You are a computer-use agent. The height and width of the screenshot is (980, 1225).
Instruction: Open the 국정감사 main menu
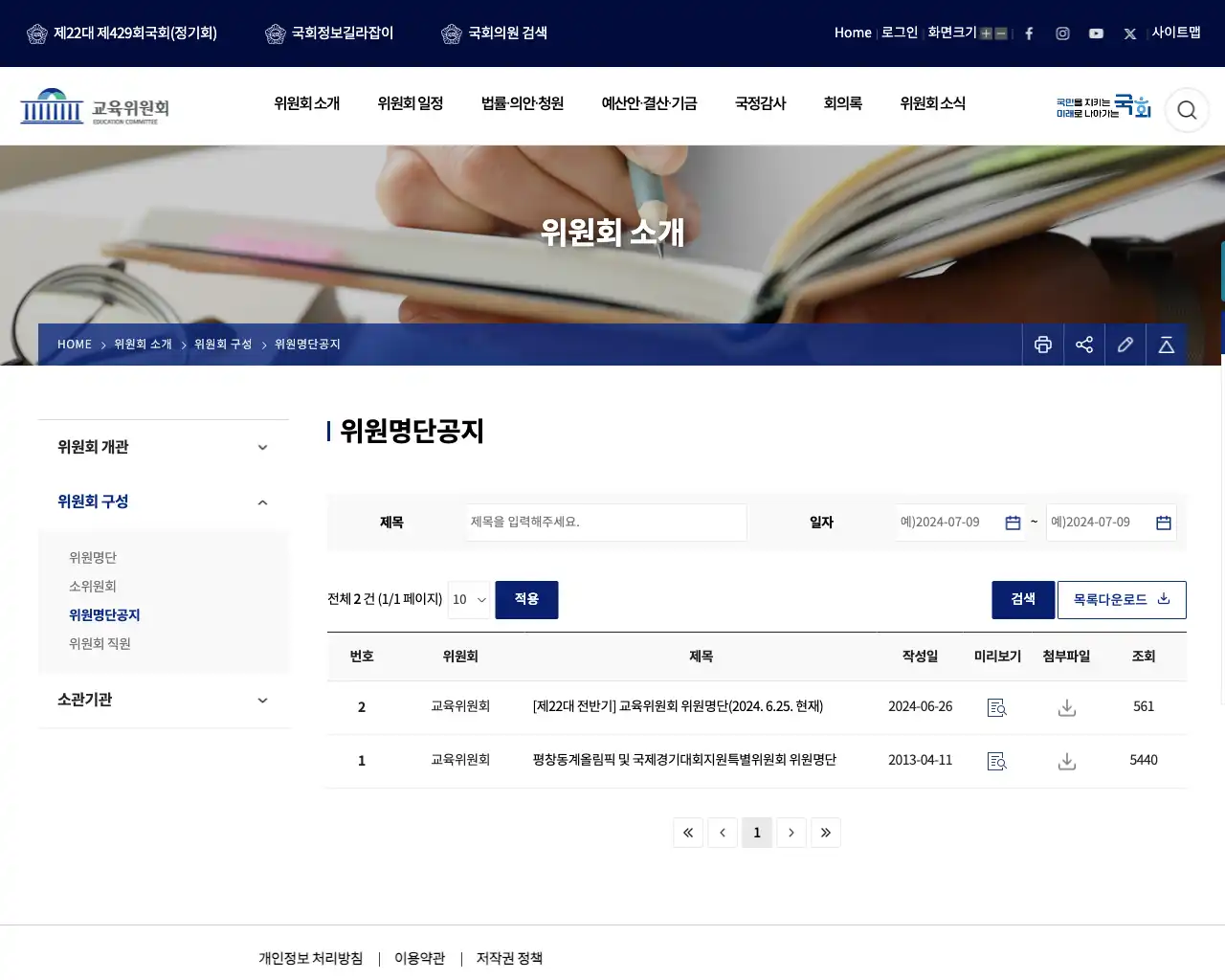coord(761,103)
